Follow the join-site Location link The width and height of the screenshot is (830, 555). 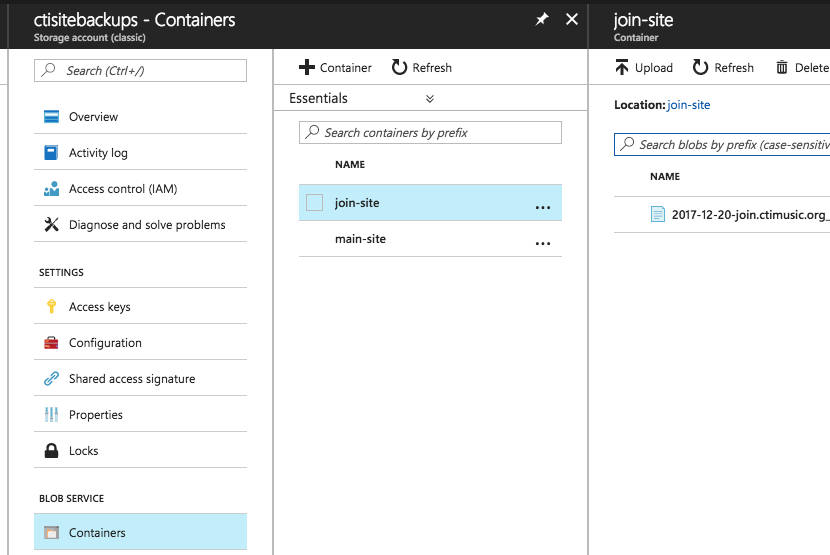[688, 105]
